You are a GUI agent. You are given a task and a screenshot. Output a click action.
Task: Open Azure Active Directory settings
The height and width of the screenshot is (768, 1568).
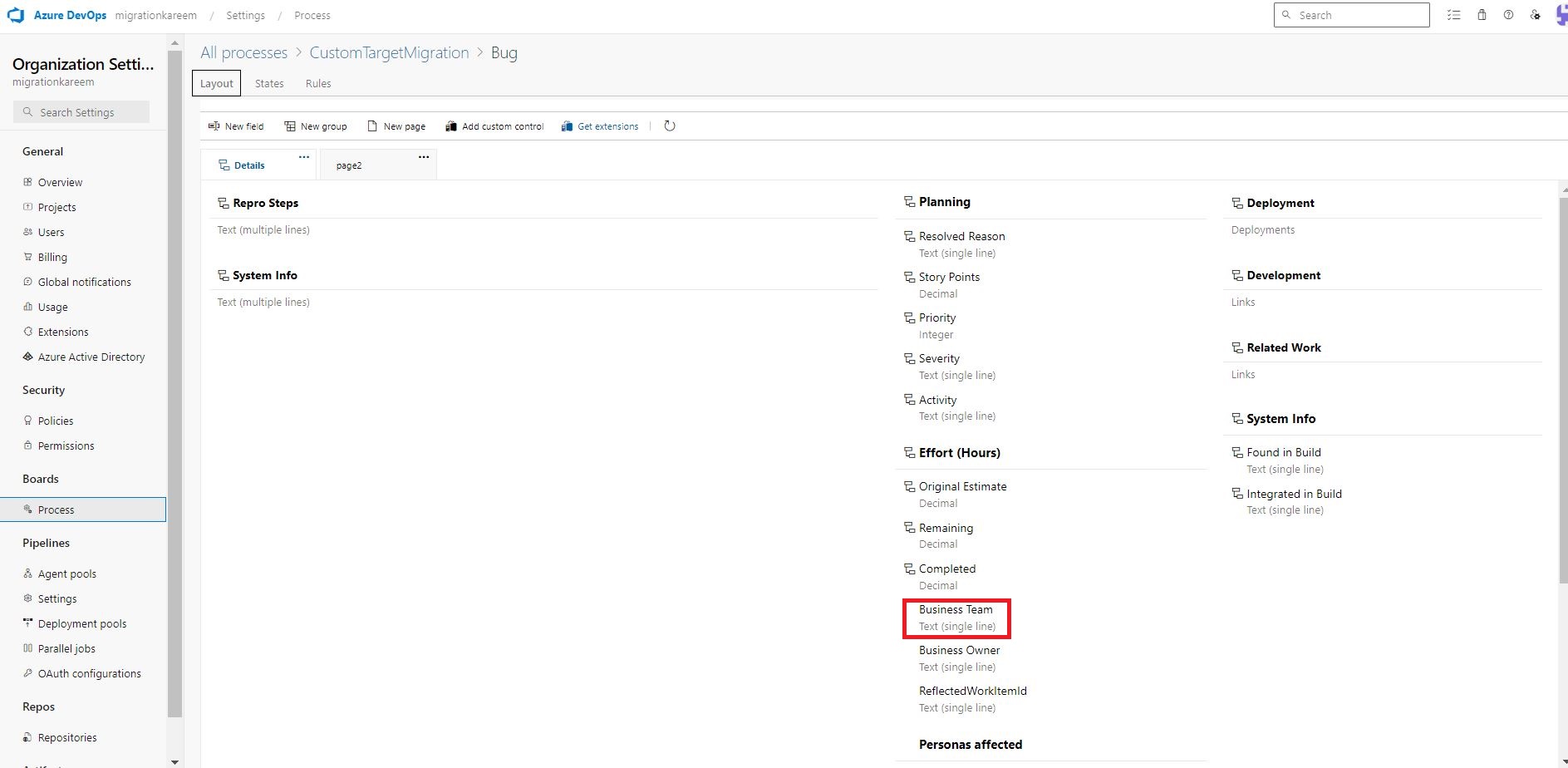pyautogui.click(x=91, y=357)
